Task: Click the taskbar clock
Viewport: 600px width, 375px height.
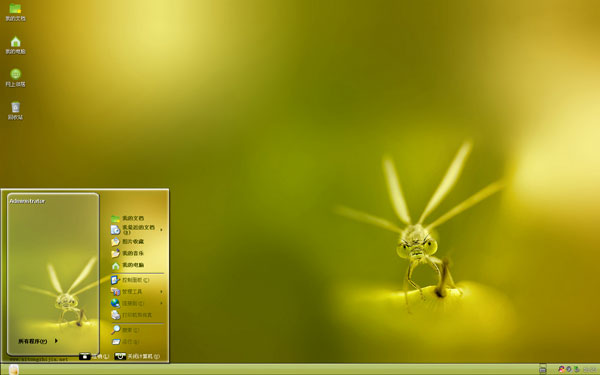Action: 589,369
